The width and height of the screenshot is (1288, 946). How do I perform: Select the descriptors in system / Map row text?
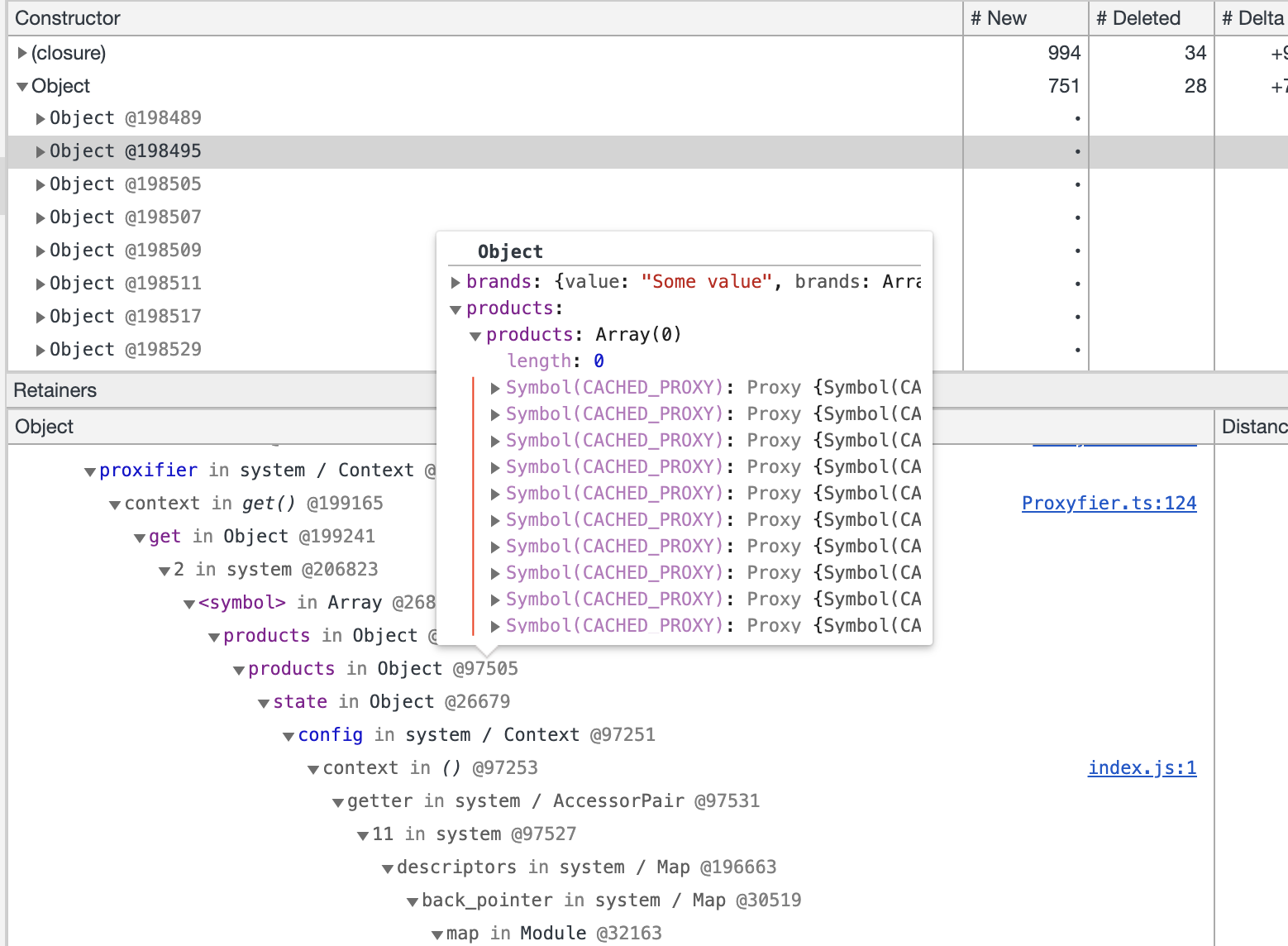pos(587,867)
